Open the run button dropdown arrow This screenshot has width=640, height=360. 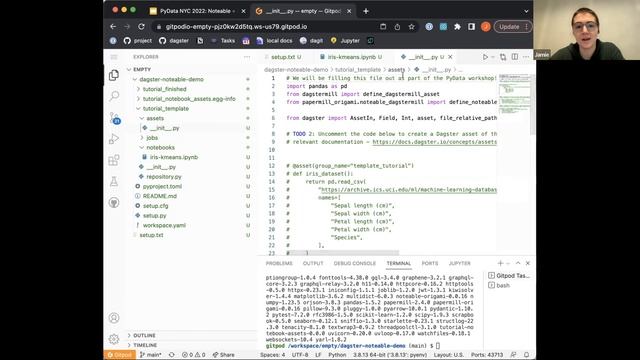493,57
